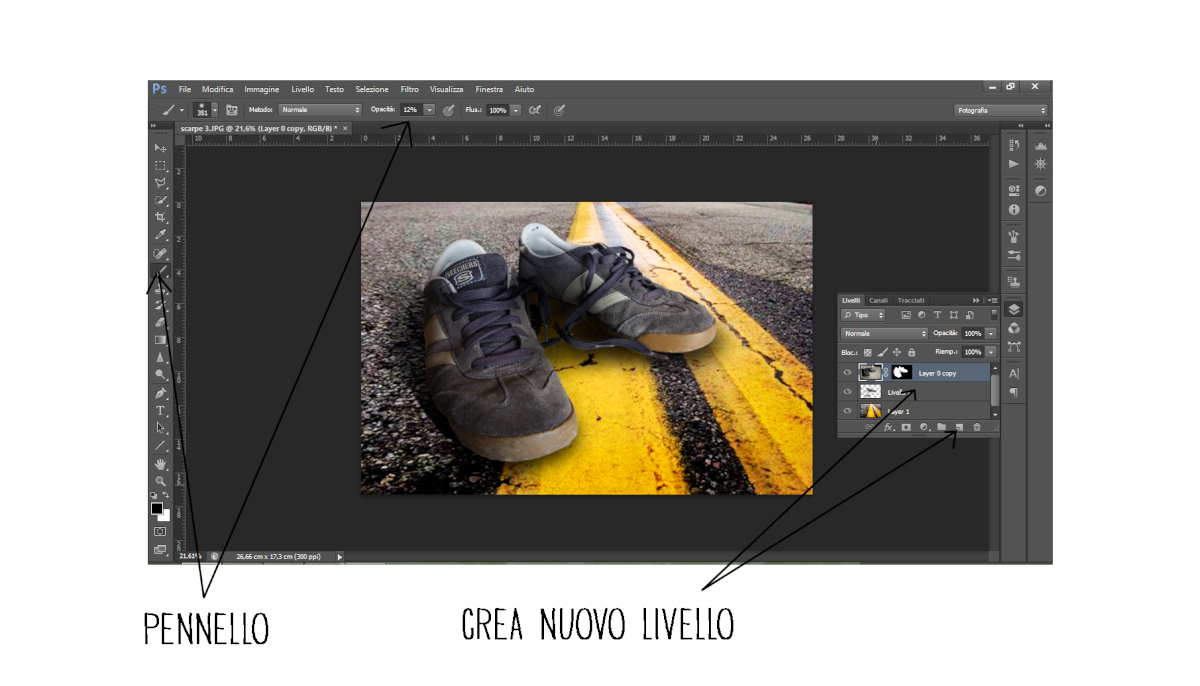Open the Flusso value arrow

click(516, 110)
